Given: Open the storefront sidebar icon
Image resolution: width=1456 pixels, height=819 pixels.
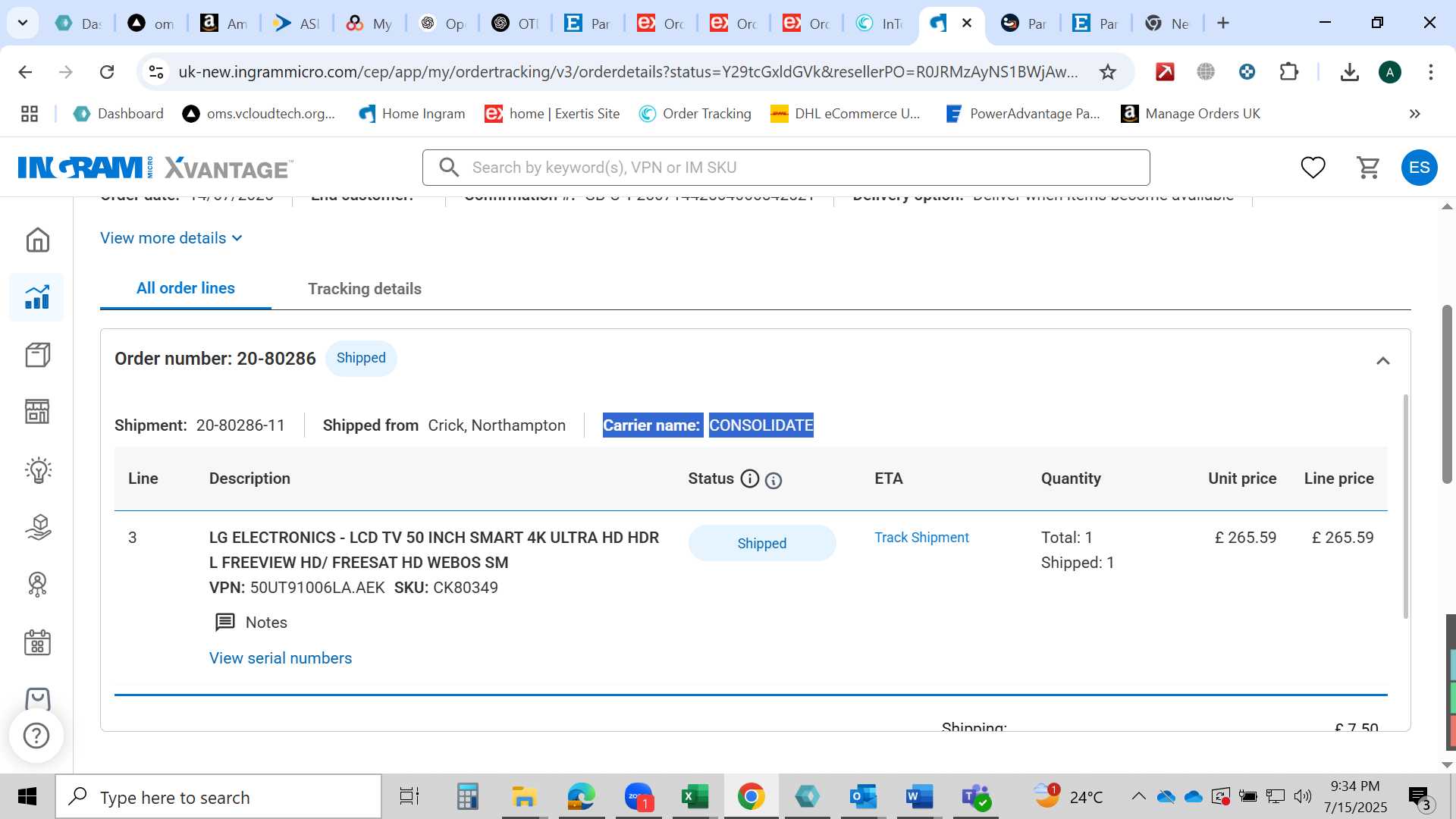Looking at the screenshot, I should tap(37, 411).
